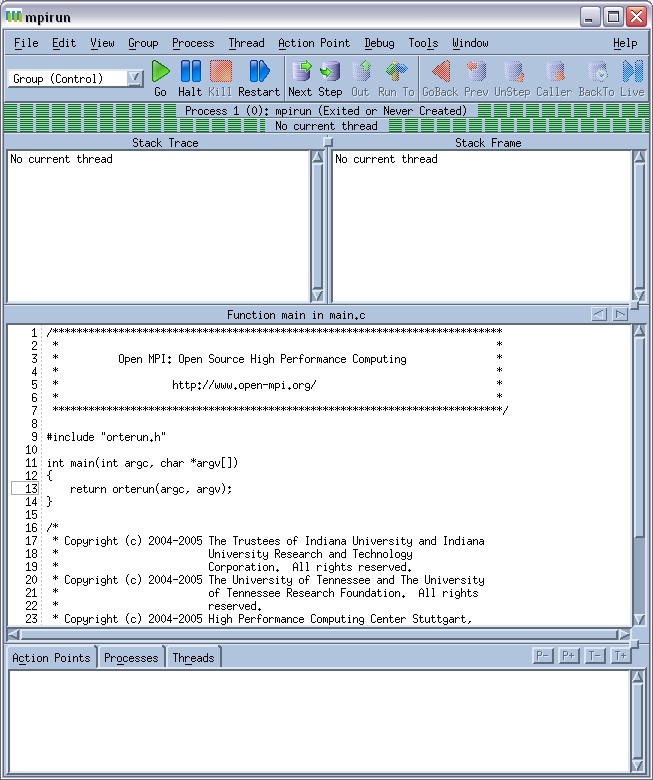Click Stack Frame scrollbar up arrow
Screen dimensions: 653x780
[639, 157]
